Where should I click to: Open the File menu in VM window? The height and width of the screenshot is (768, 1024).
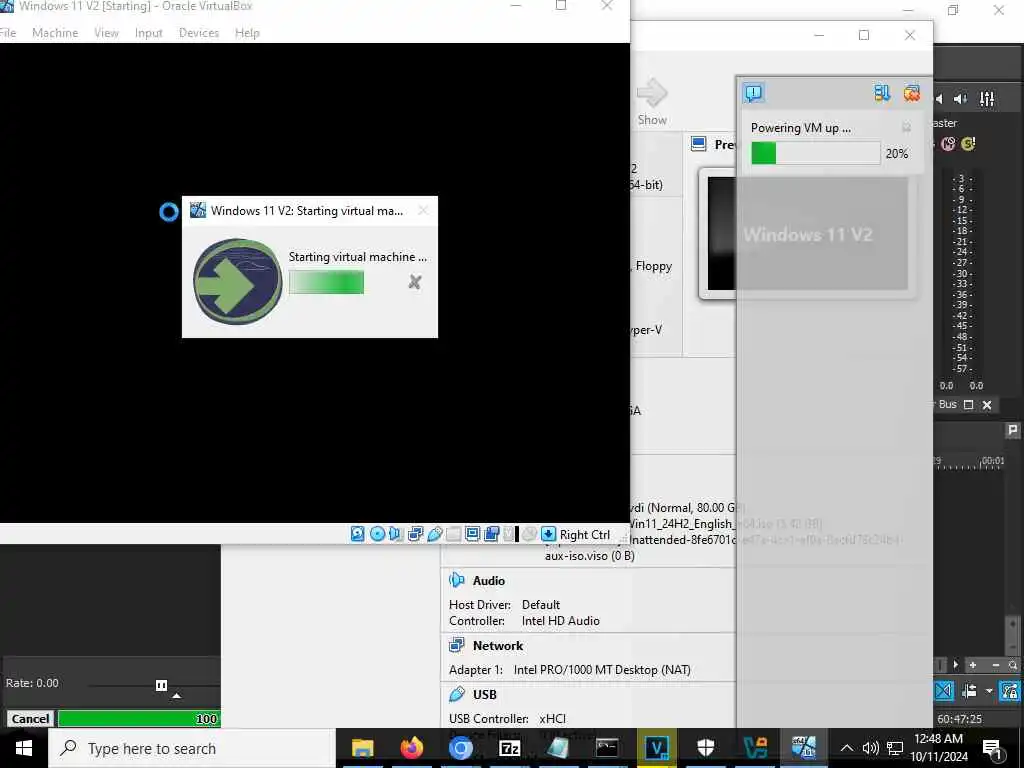8,33
